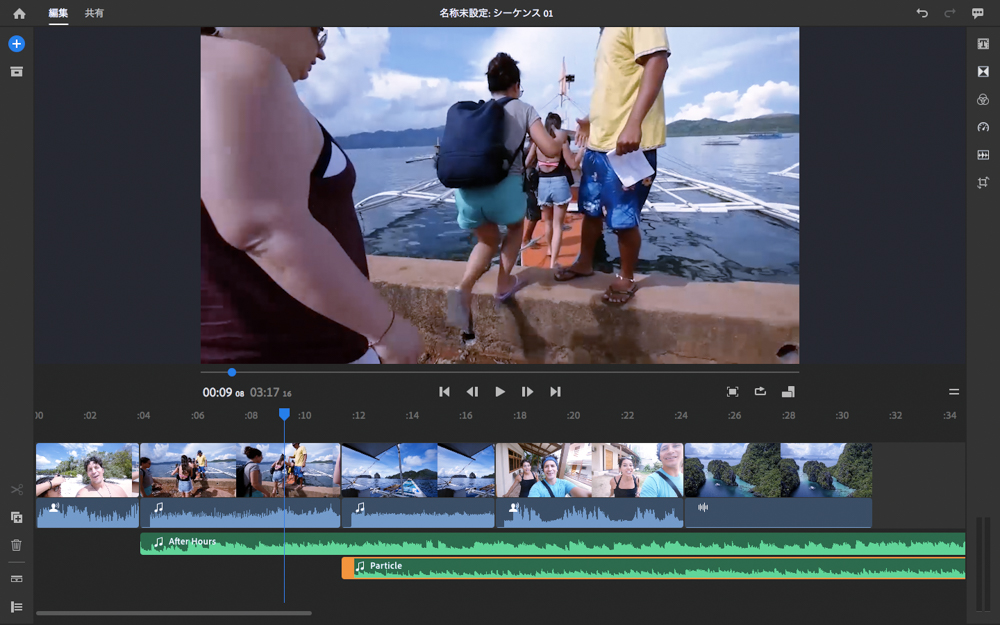Viewport: 1000px width, 625px height.
Task: Click the timeline horizontal scrollbar
Action: pyautogui.click(x=173, y=613)
